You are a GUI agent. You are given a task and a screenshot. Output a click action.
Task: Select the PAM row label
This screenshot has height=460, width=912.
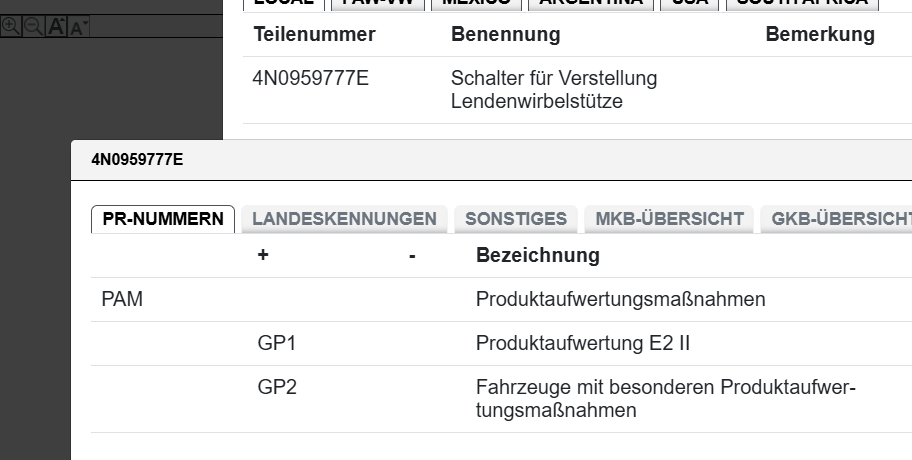pyautogui.click(x=123, y=299)
